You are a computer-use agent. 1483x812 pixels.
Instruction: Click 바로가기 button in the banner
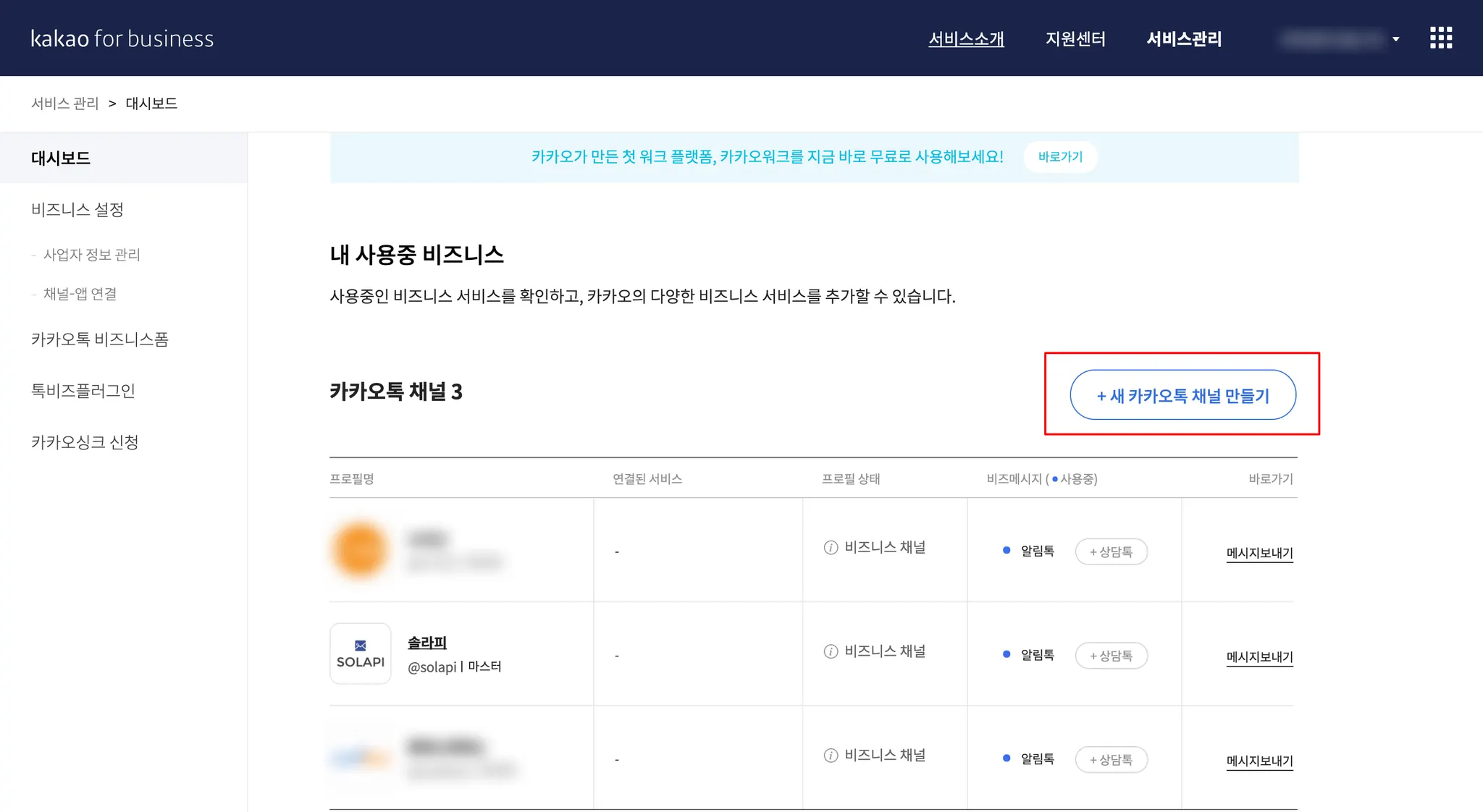[x=1060, y=157]
